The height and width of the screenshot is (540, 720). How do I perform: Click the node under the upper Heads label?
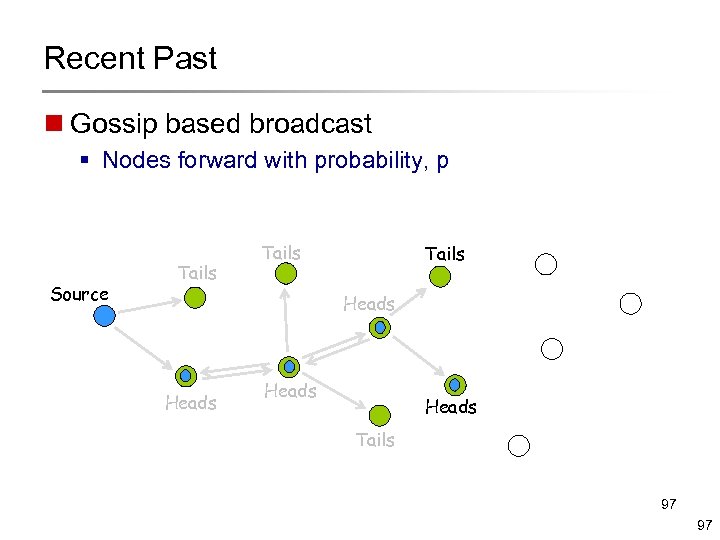[380, 327]
